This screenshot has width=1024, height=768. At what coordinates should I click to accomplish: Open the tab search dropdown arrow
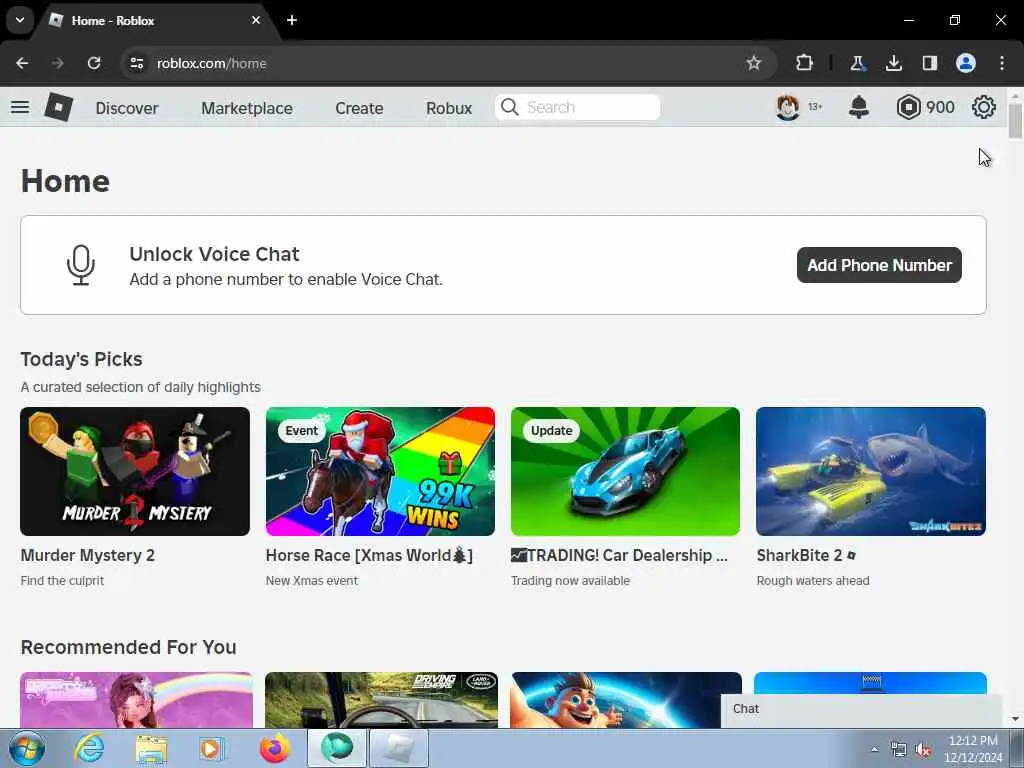tap(20, 20)
